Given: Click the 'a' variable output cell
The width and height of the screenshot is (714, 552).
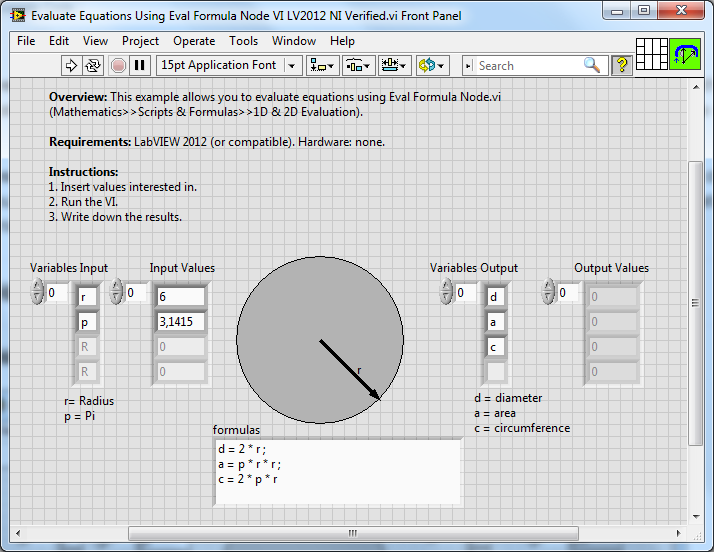Looking at the screenshot, I should (x=495, y=322).
